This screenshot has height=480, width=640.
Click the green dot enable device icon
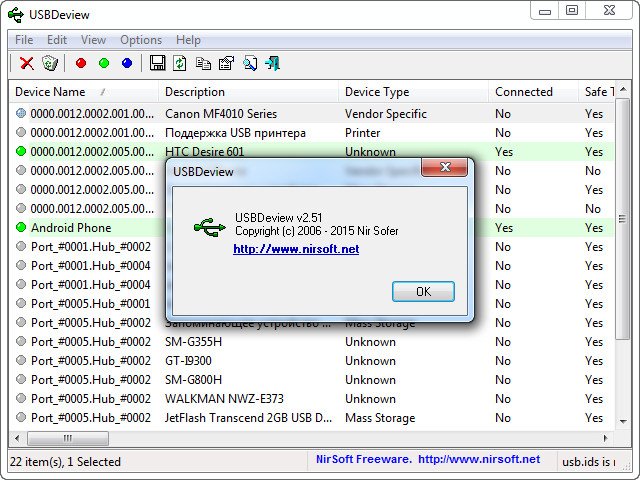coord(104,63)
